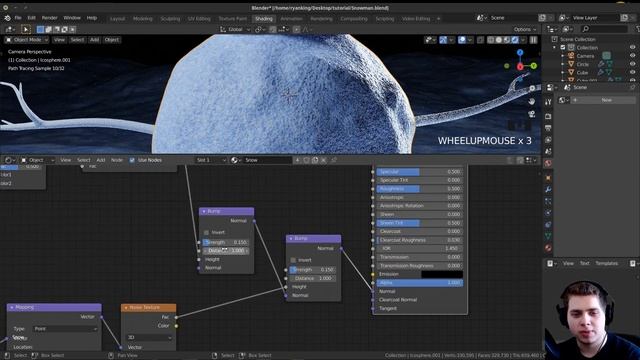Screen dimensions: 640x360
Task: Click the pan view hand icon
Action: (531, 101)
